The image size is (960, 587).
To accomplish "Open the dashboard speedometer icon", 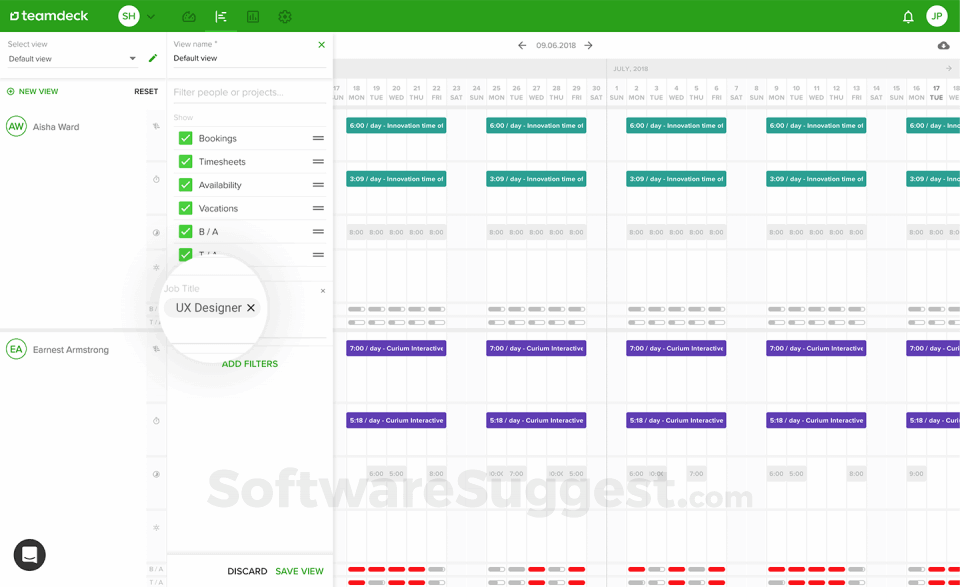I will tap(189, 17).
